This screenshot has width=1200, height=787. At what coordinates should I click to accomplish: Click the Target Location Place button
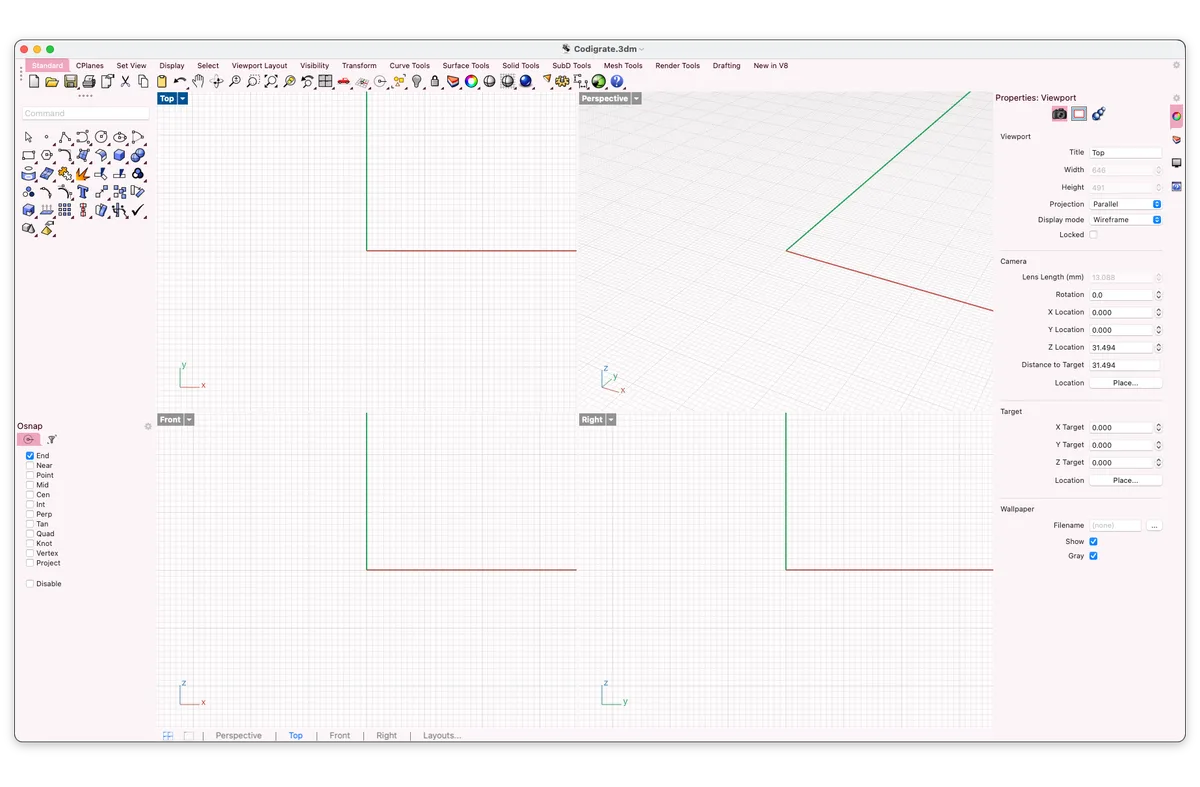[x=1125, y=481]
